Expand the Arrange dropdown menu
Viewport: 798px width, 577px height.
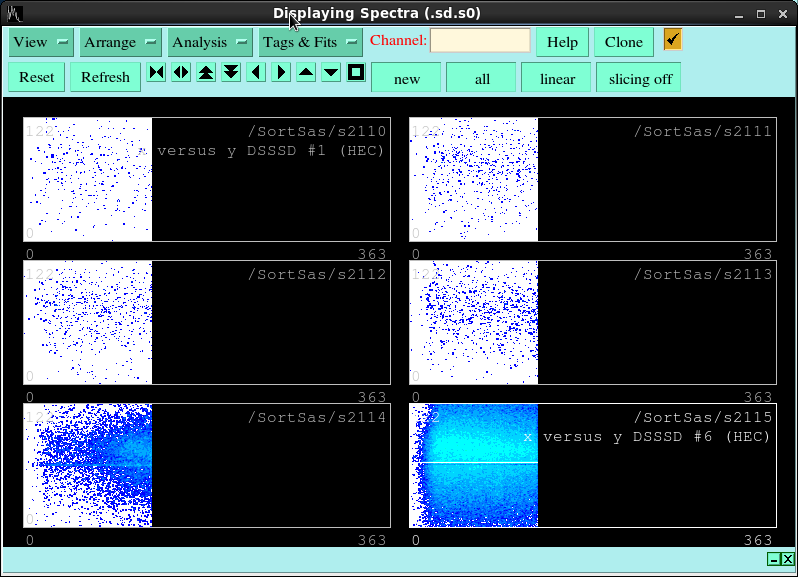coord(121,42)
